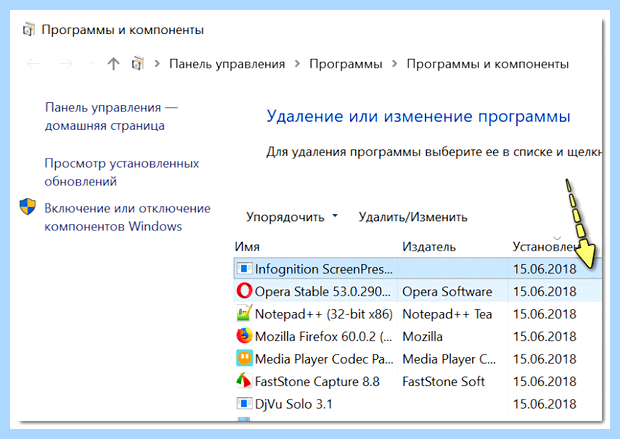
Task: Click Notepad++ Tea publisher cell
Action: coord(447,314)
